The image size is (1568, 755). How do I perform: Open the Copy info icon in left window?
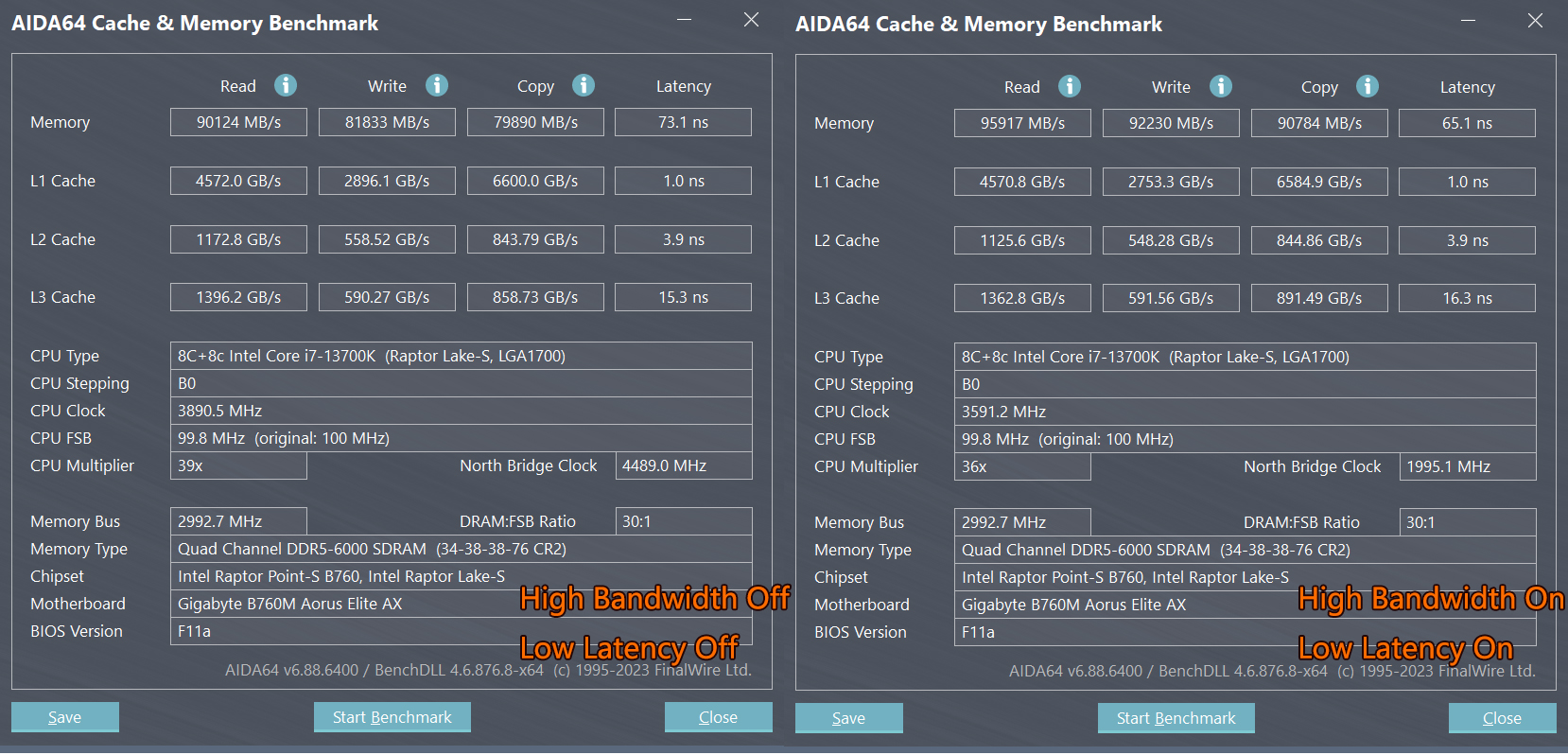[x=584, y=85]
